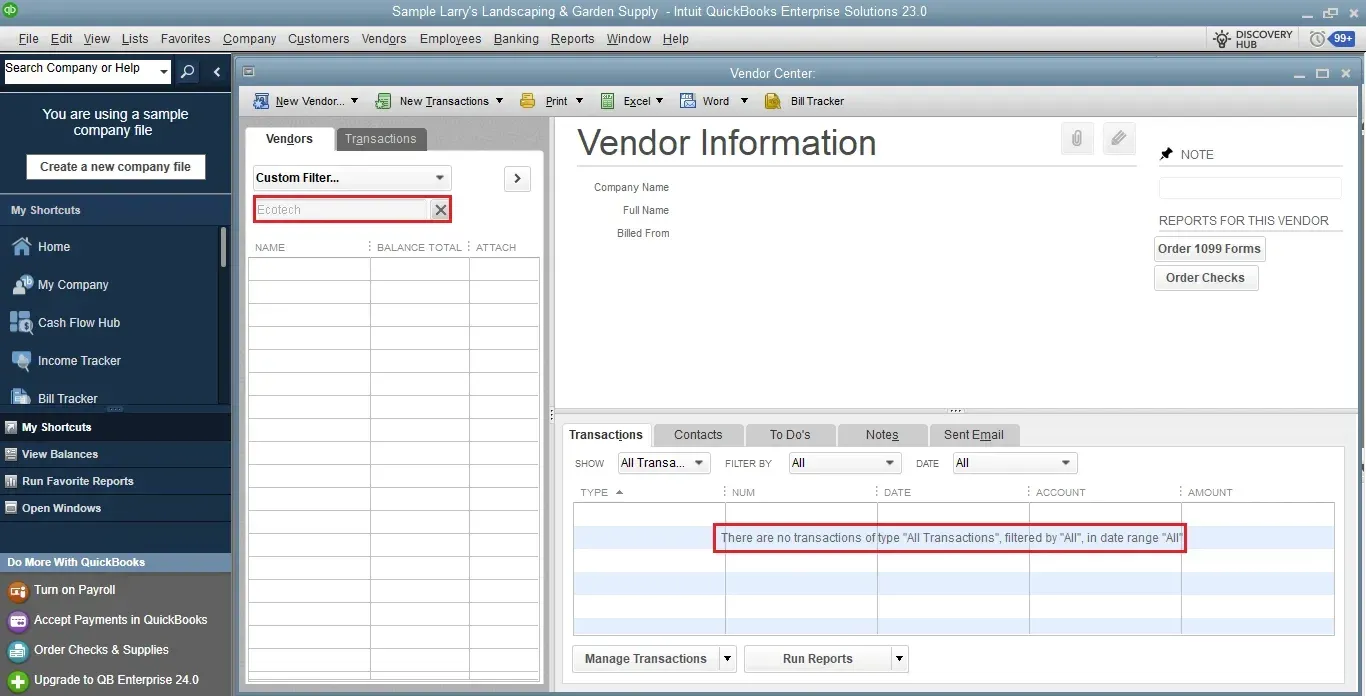Switch to the Sent Email tab
Viewport: 1366px width, 696px height.
click(974, 435)
